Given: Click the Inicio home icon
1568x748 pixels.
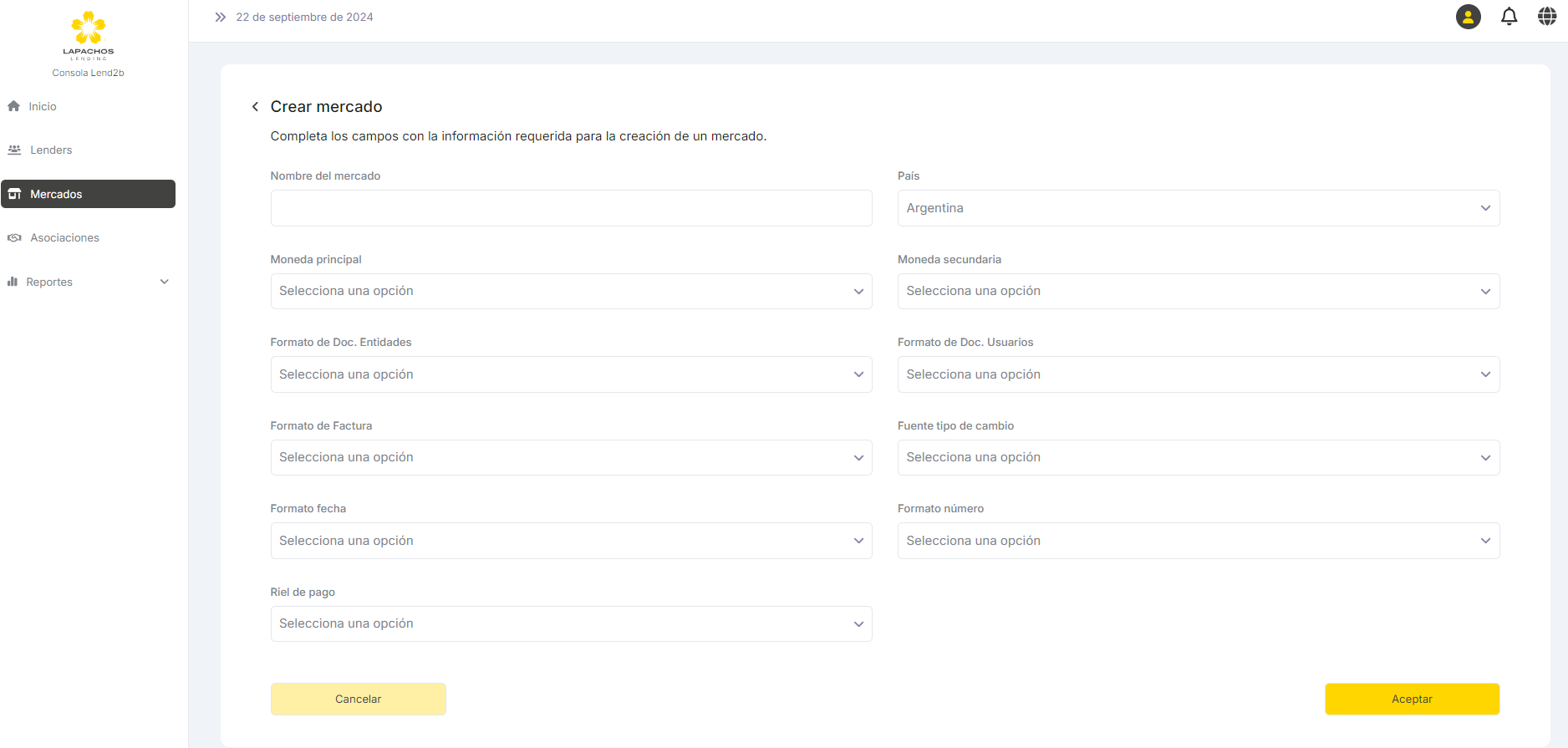Looking at the screenshot, I should pos(13,106).
